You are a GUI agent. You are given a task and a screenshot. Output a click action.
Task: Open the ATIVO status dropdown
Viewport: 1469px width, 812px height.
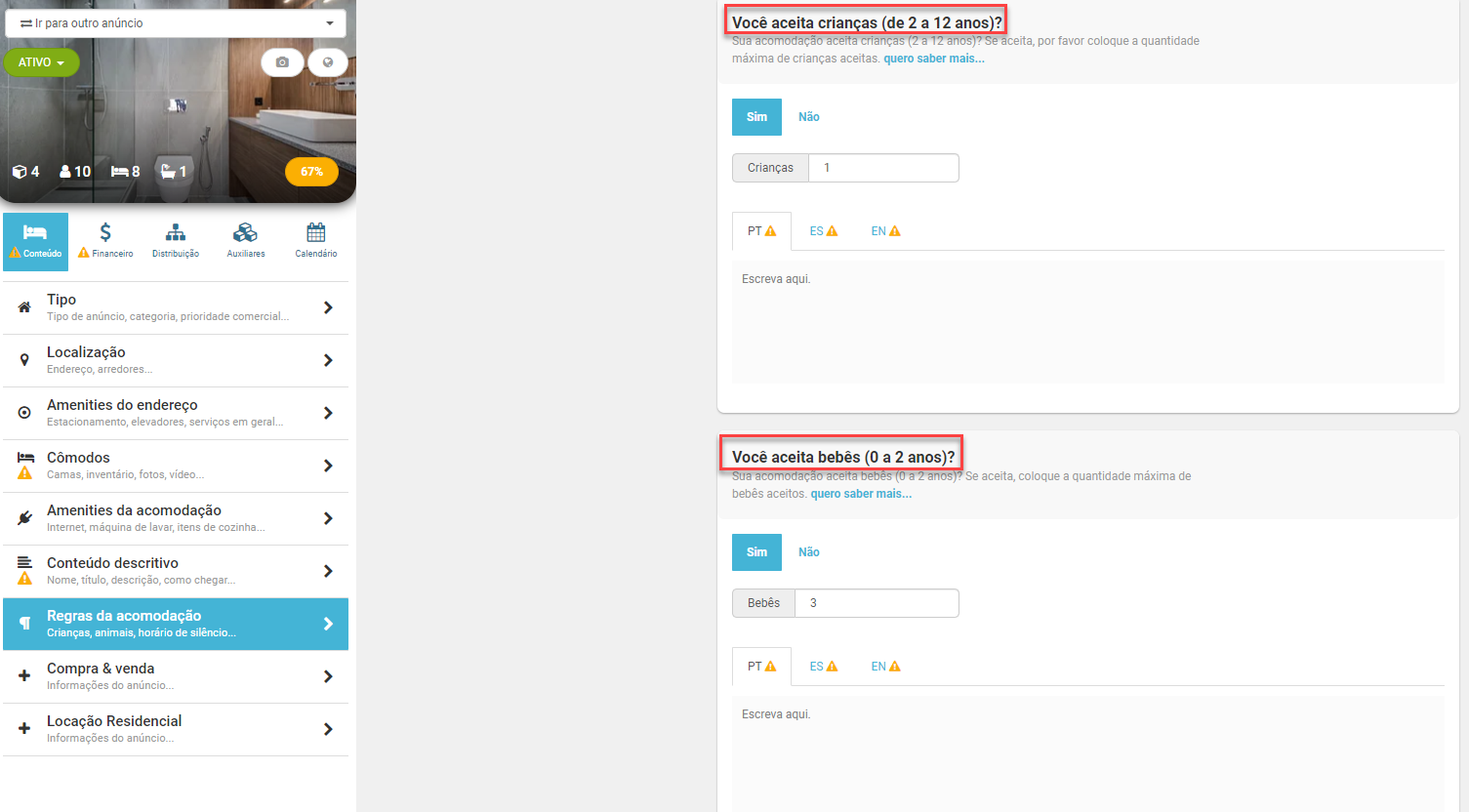[x=41, y=62]
